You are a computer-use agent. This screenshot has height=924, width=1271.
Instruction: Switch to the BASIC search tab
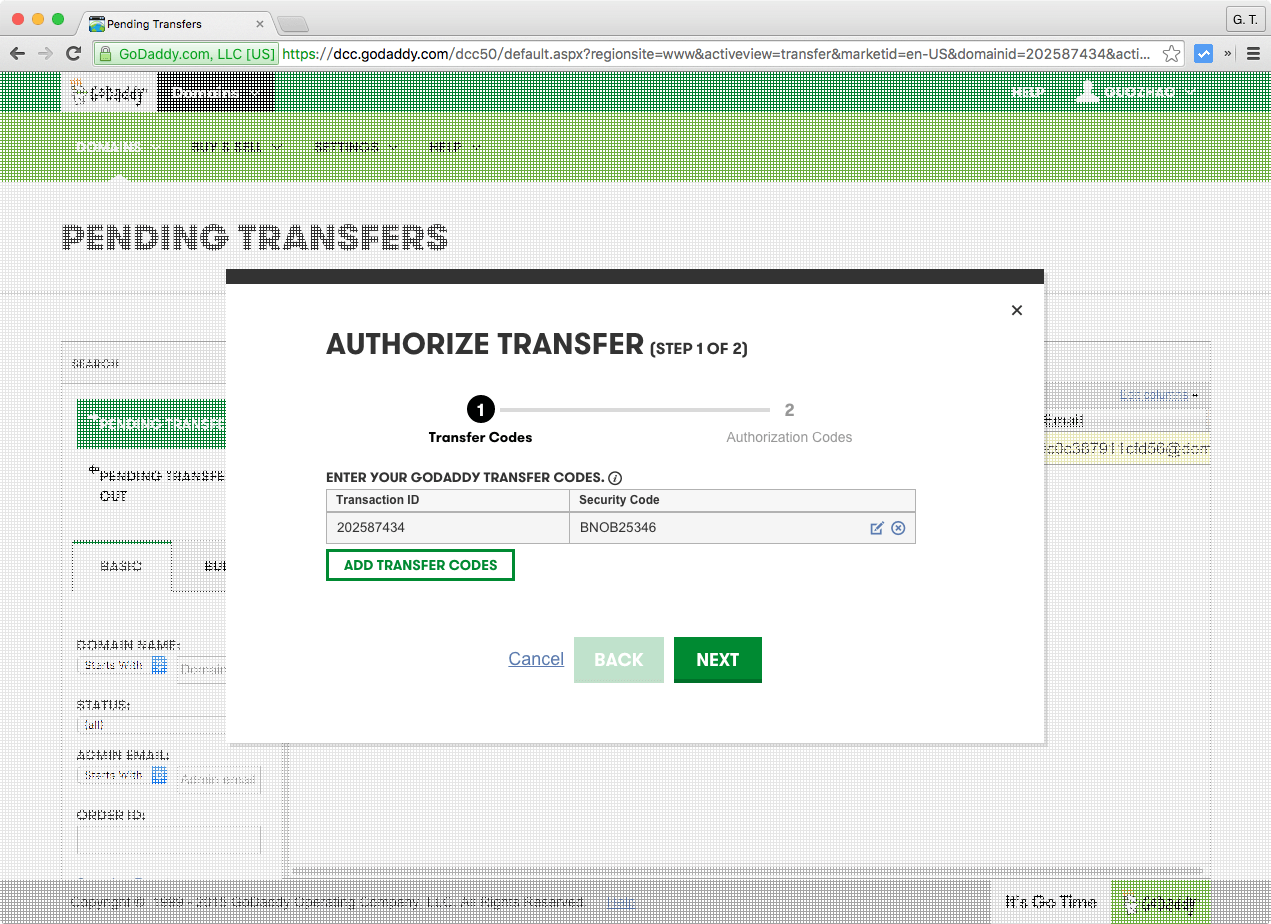point(121,565)
